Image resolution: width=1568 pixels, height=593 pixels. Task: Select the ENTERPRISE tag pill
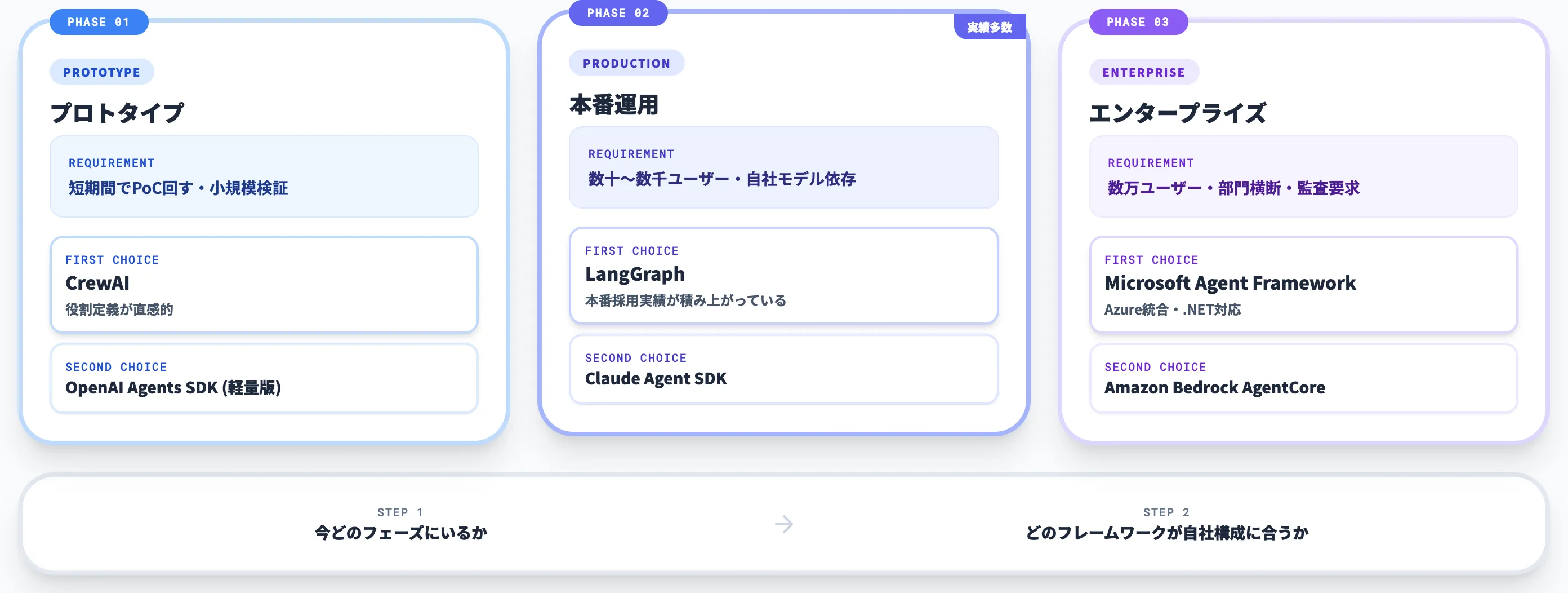point(1144,72)
